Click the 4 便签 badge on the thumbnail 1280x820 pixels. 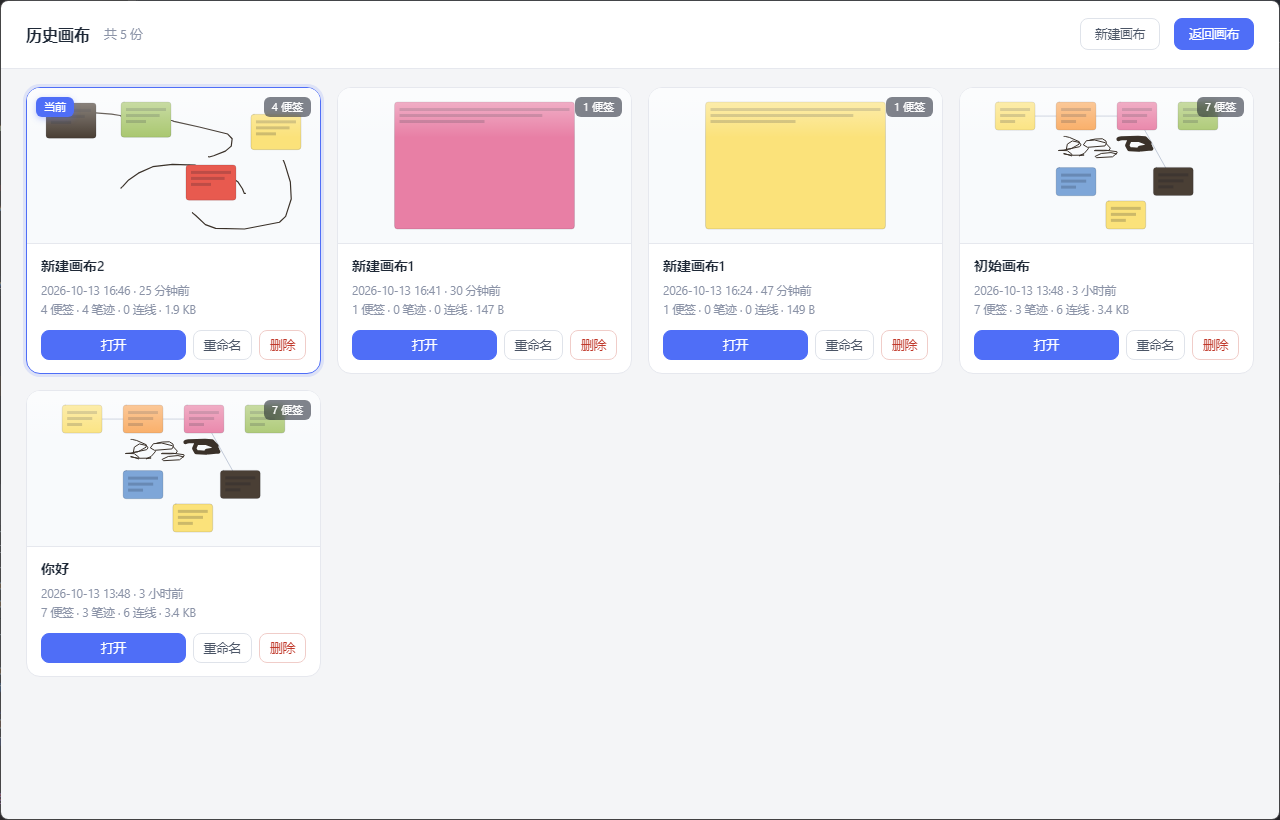[287, 107]
